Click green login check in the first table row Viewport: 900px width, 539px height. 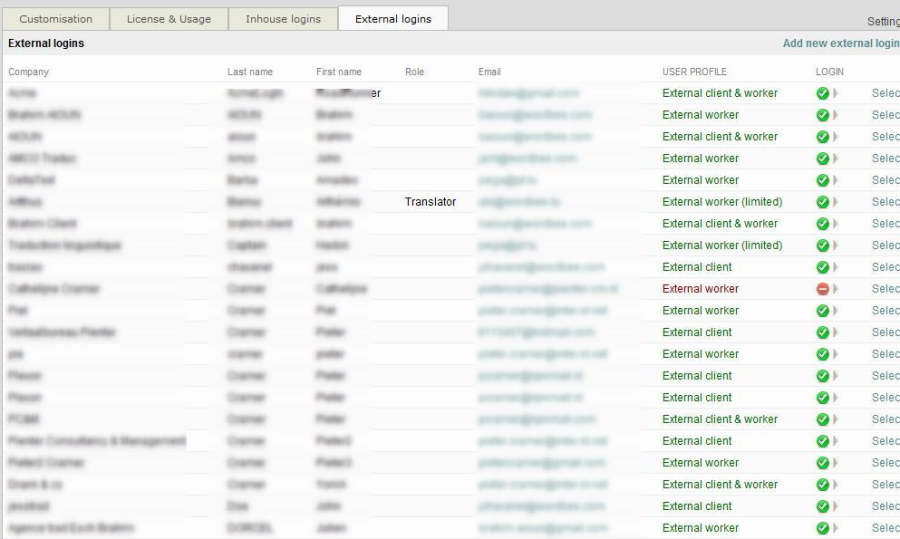click(x=822, y=93)
